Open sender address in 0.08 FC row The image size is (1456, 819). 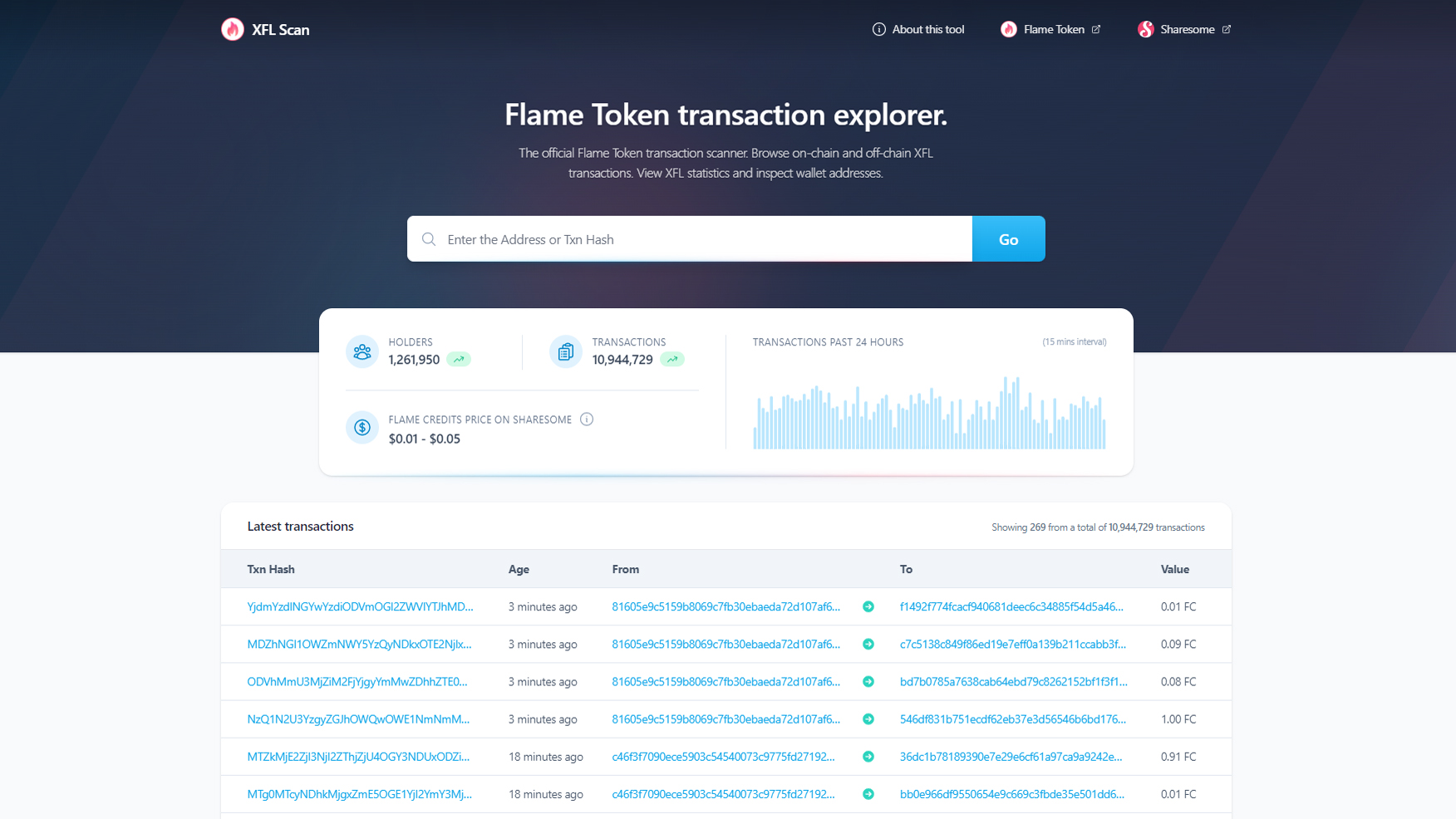tap(726, 681)
